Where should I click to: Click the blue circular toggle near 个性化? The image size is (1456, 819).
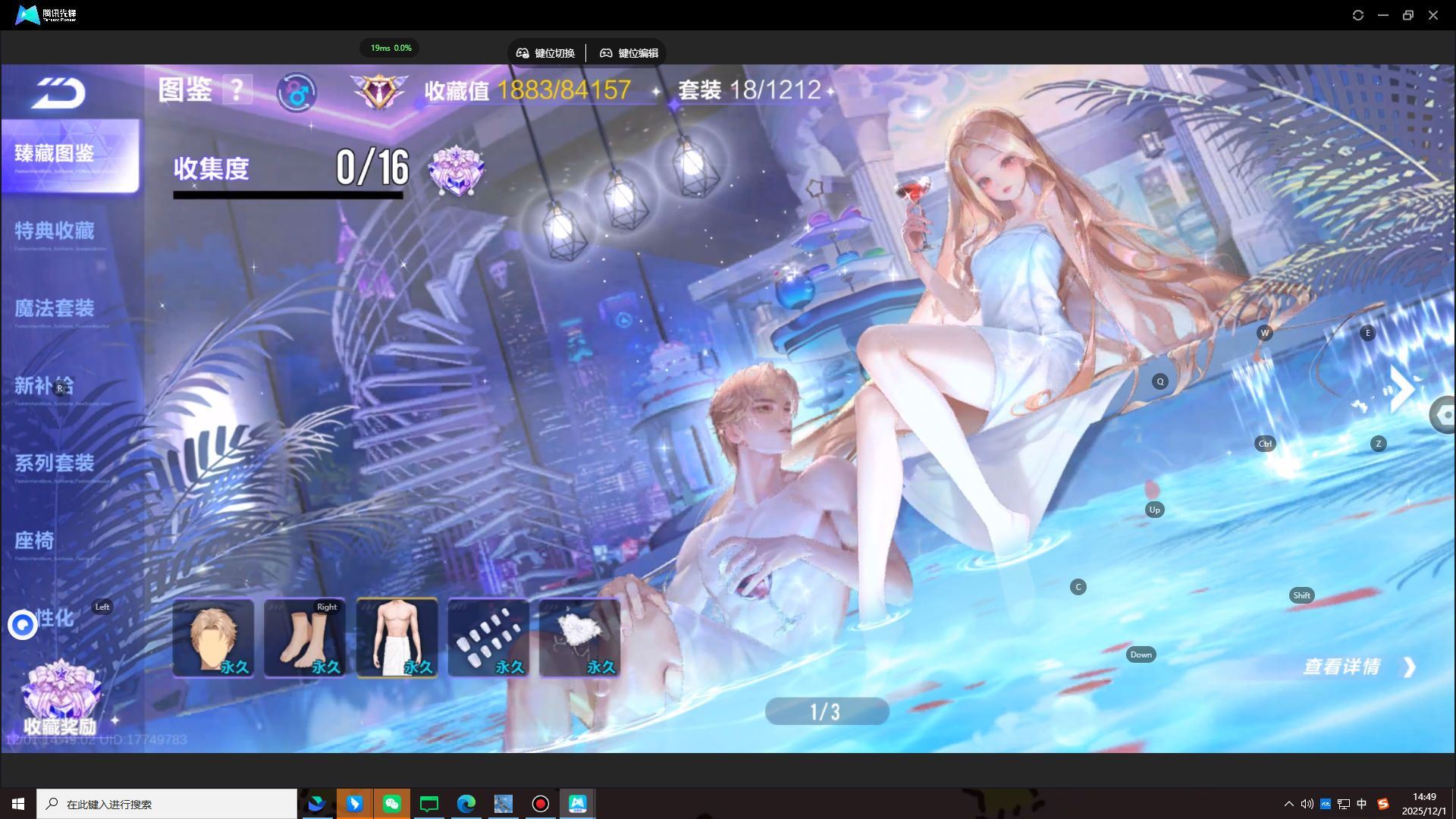(x=21, y=625)
